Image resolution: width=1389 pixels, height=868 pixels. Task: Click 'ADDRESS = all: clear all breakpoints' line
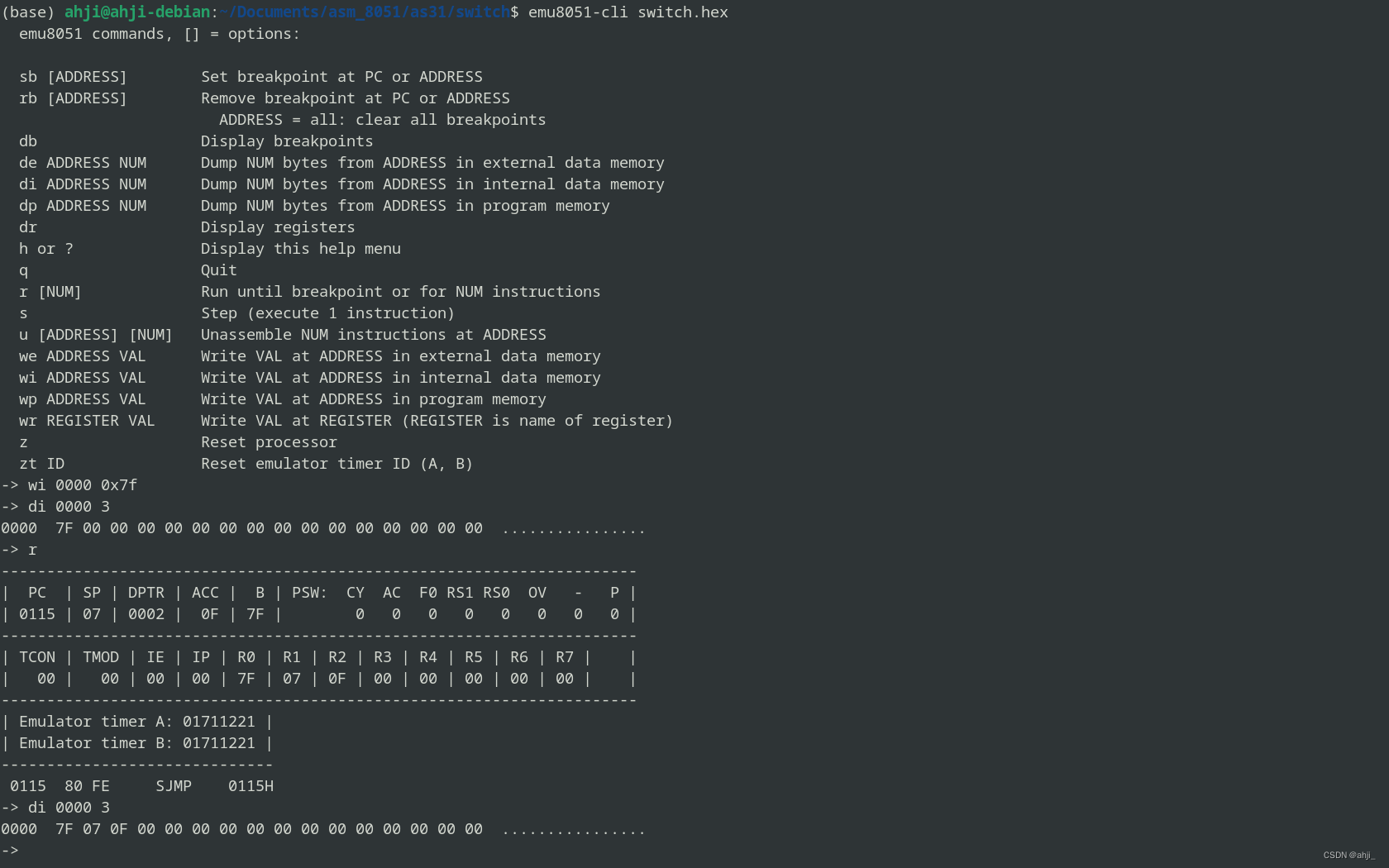(383, 120)
